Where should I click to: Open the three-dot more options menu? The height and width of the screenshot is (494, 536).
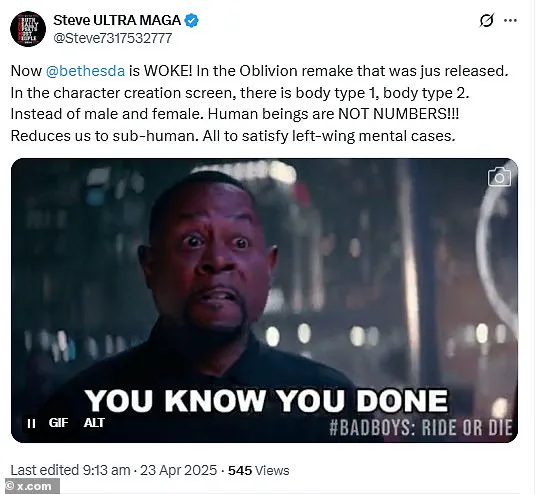pyautogui.click(x=510, y=21)
